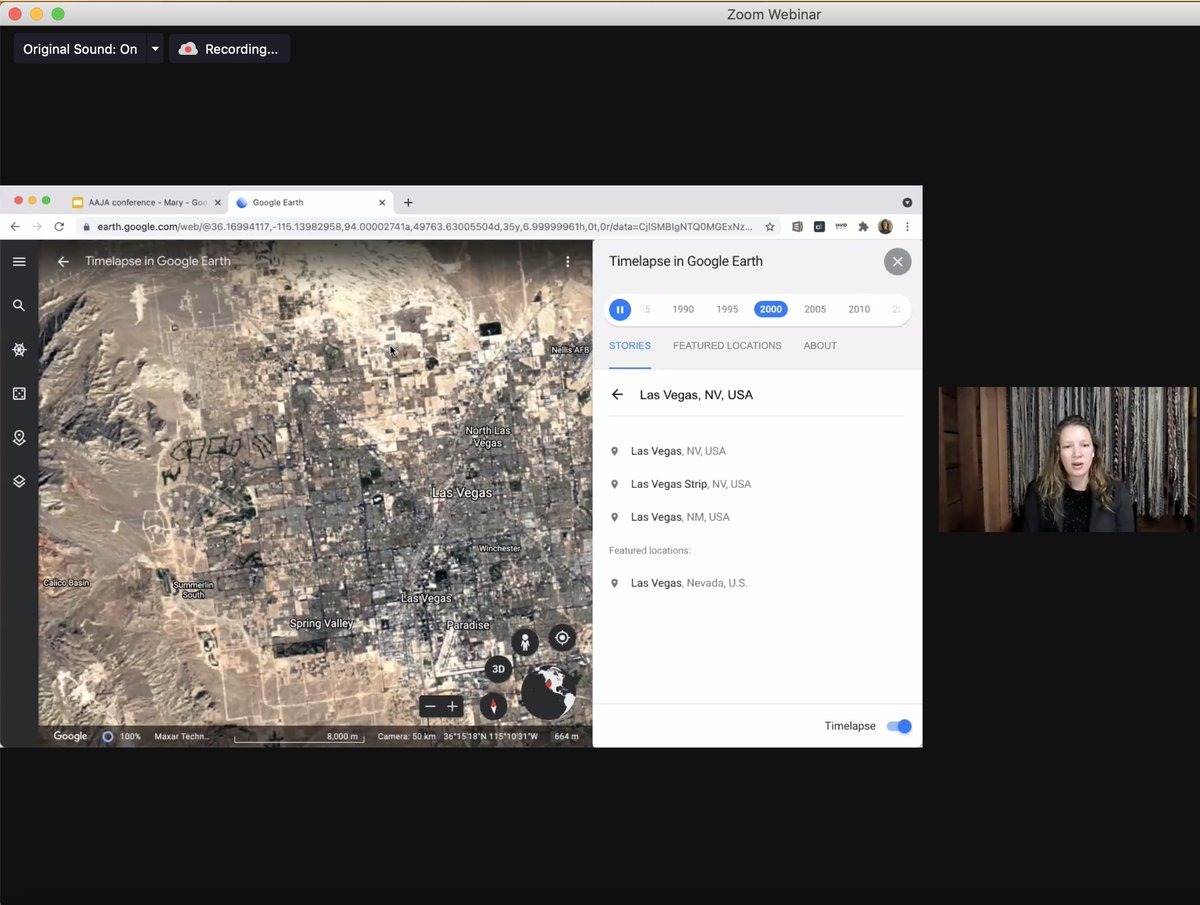The height and width of the screenshot is (905, 1200).
Task: Activate Pegman Street View icon
Action: coord(525,642)
